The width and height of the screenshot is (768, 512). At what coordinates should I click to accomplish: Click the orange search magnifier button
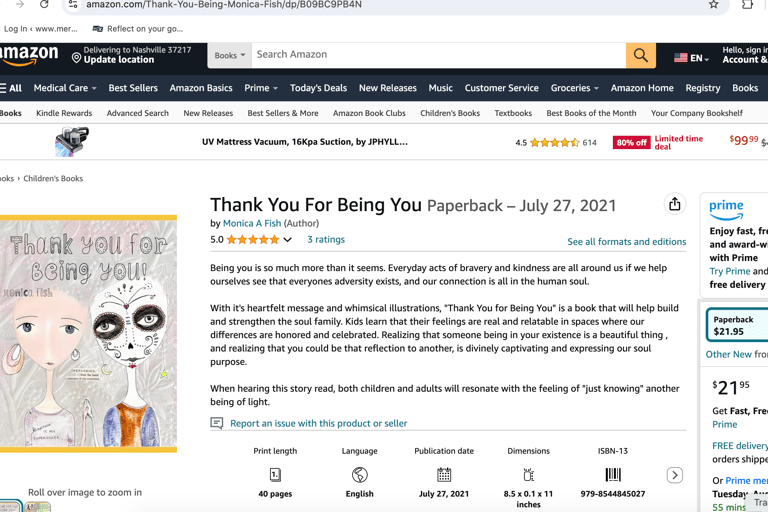[640, 56]
